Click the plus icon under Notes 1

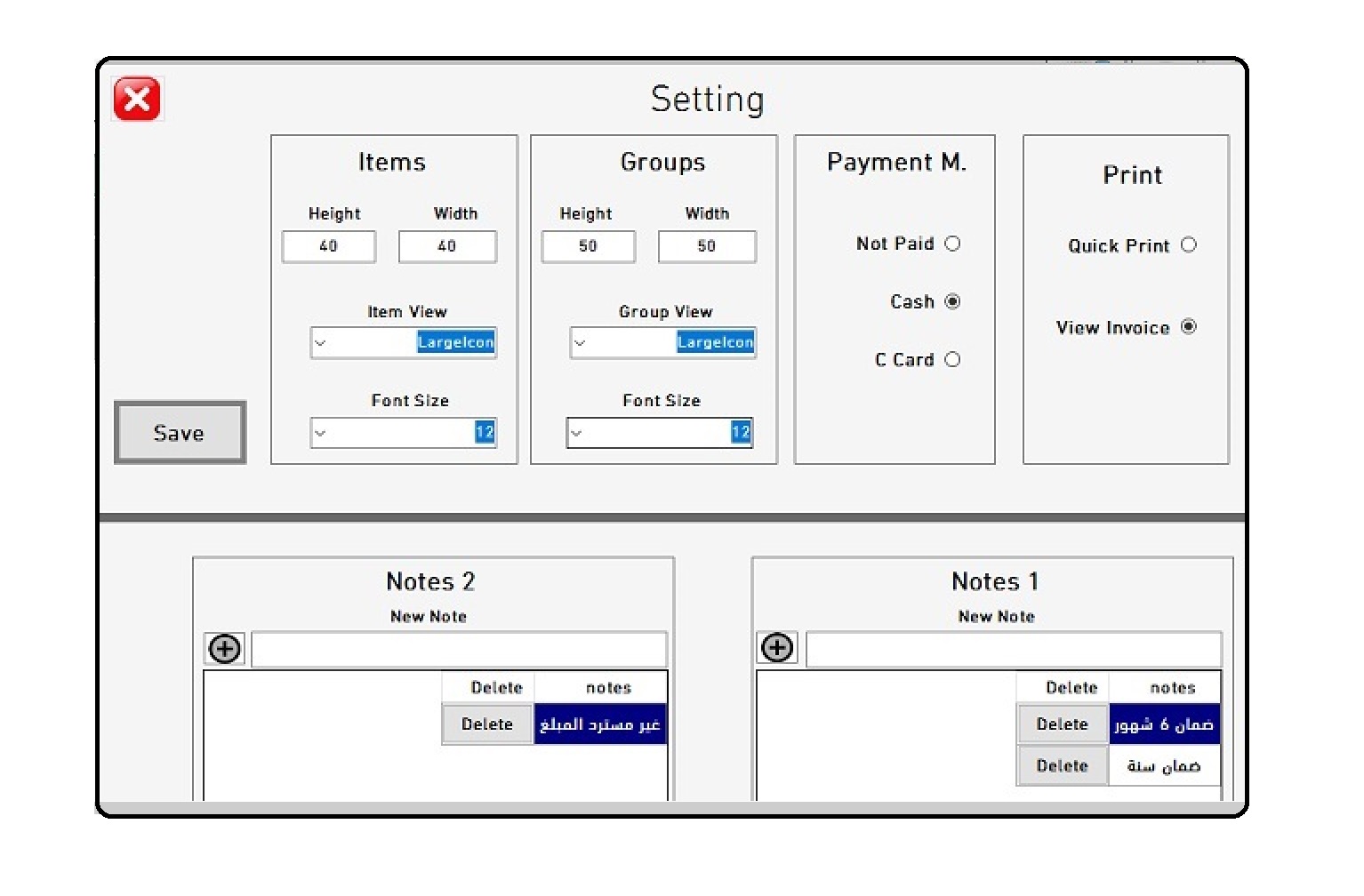click(777, 648)
